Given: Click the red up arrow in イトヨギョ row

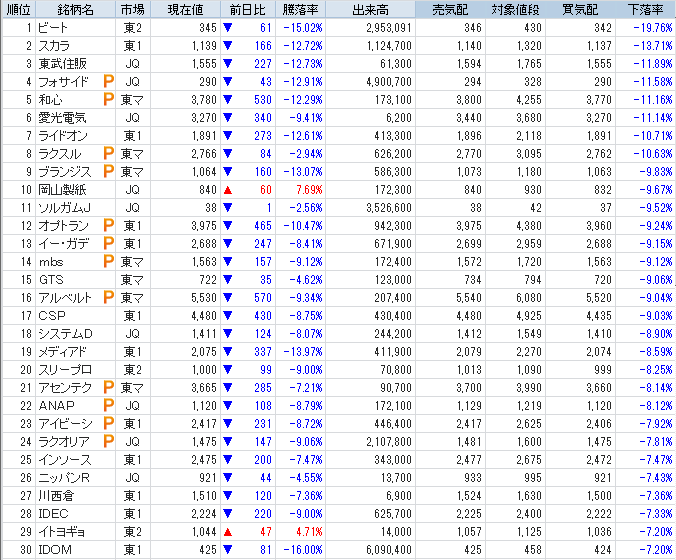Looking at the screenshot, I should pyautogui.click(x=228, y=532).
